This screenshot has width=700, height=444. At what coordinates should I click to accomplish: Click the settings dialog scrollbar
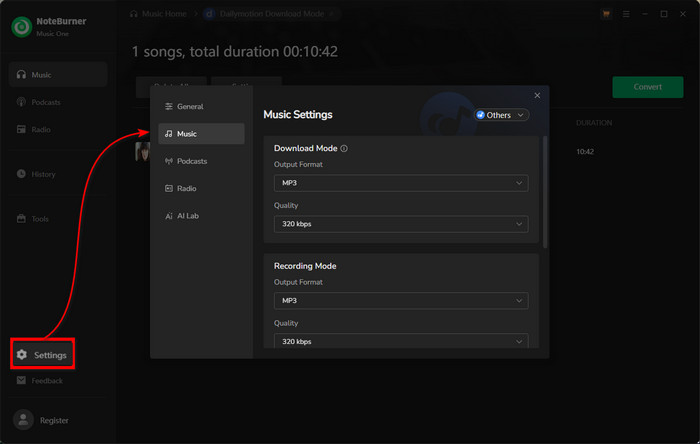545,192
